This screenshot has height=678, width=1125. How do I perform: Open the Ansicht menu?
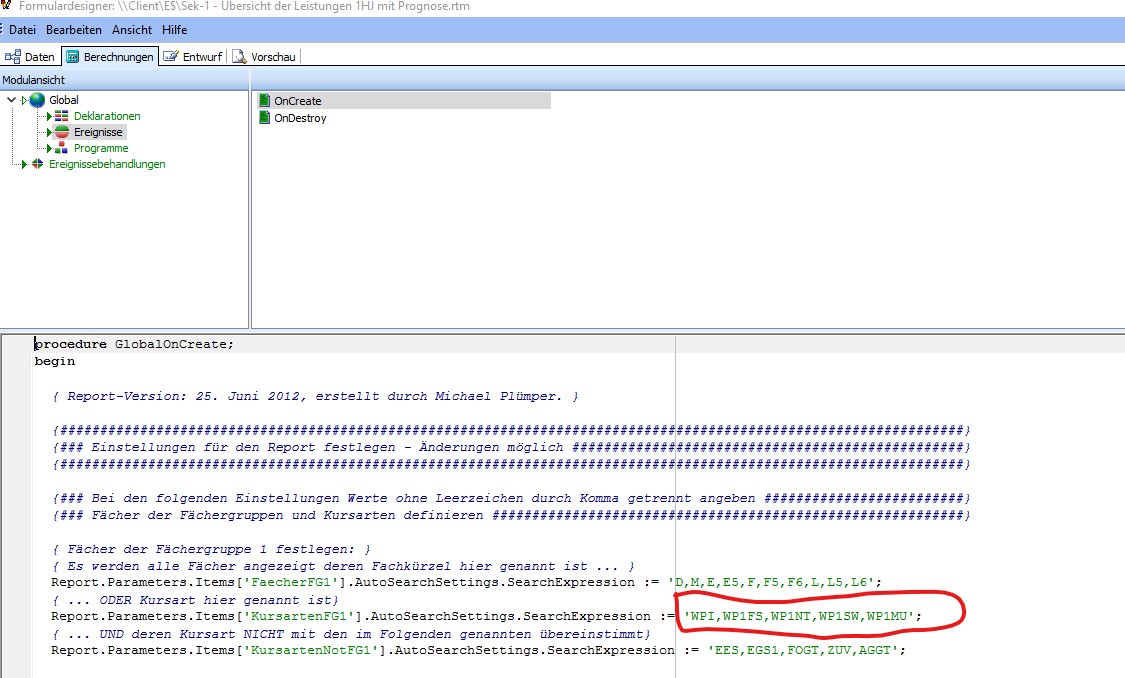[132, 30]
